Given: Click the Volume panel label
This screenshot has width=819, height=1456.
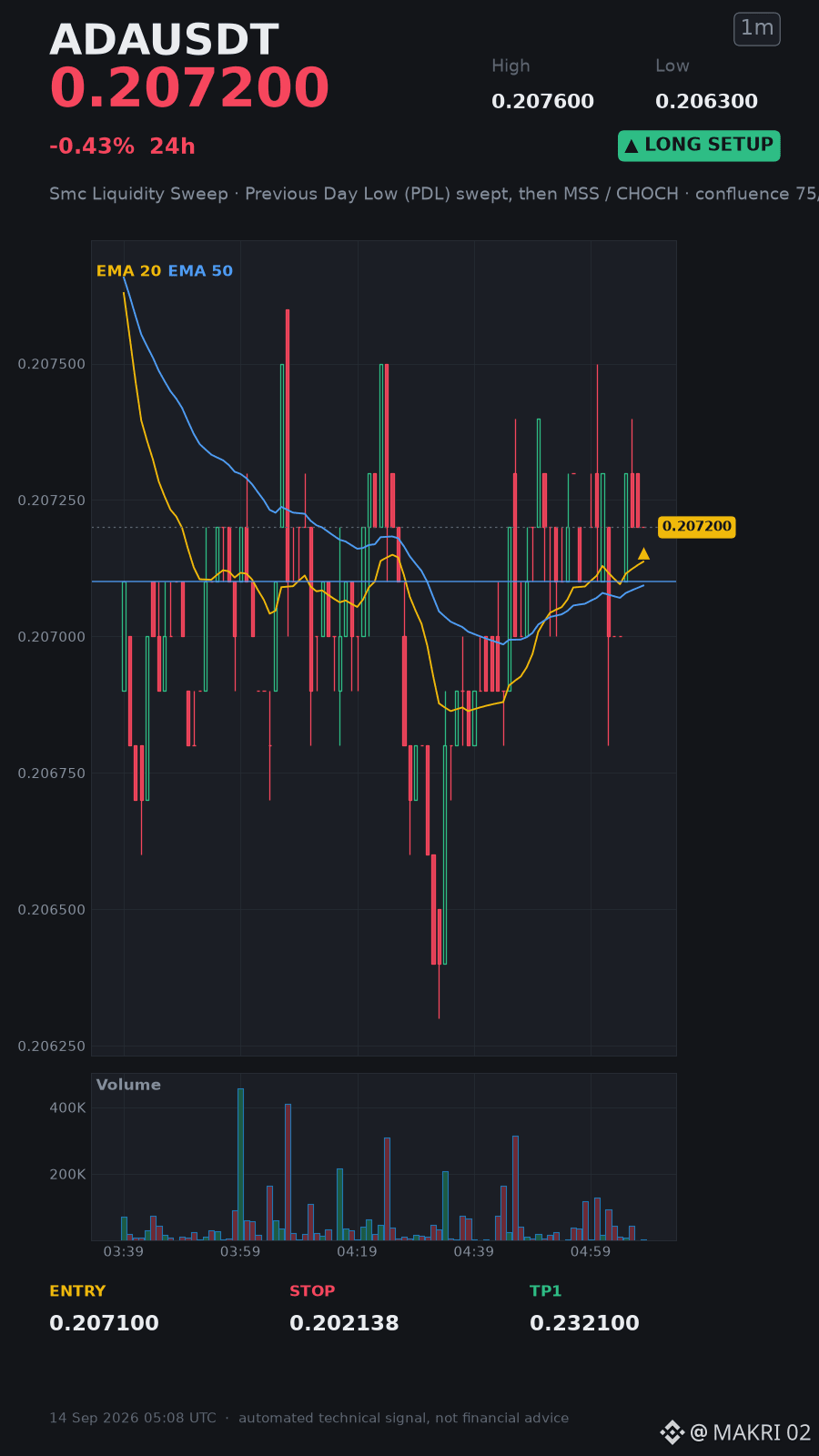Looking at the screenshot, I should click(128, 1085).
